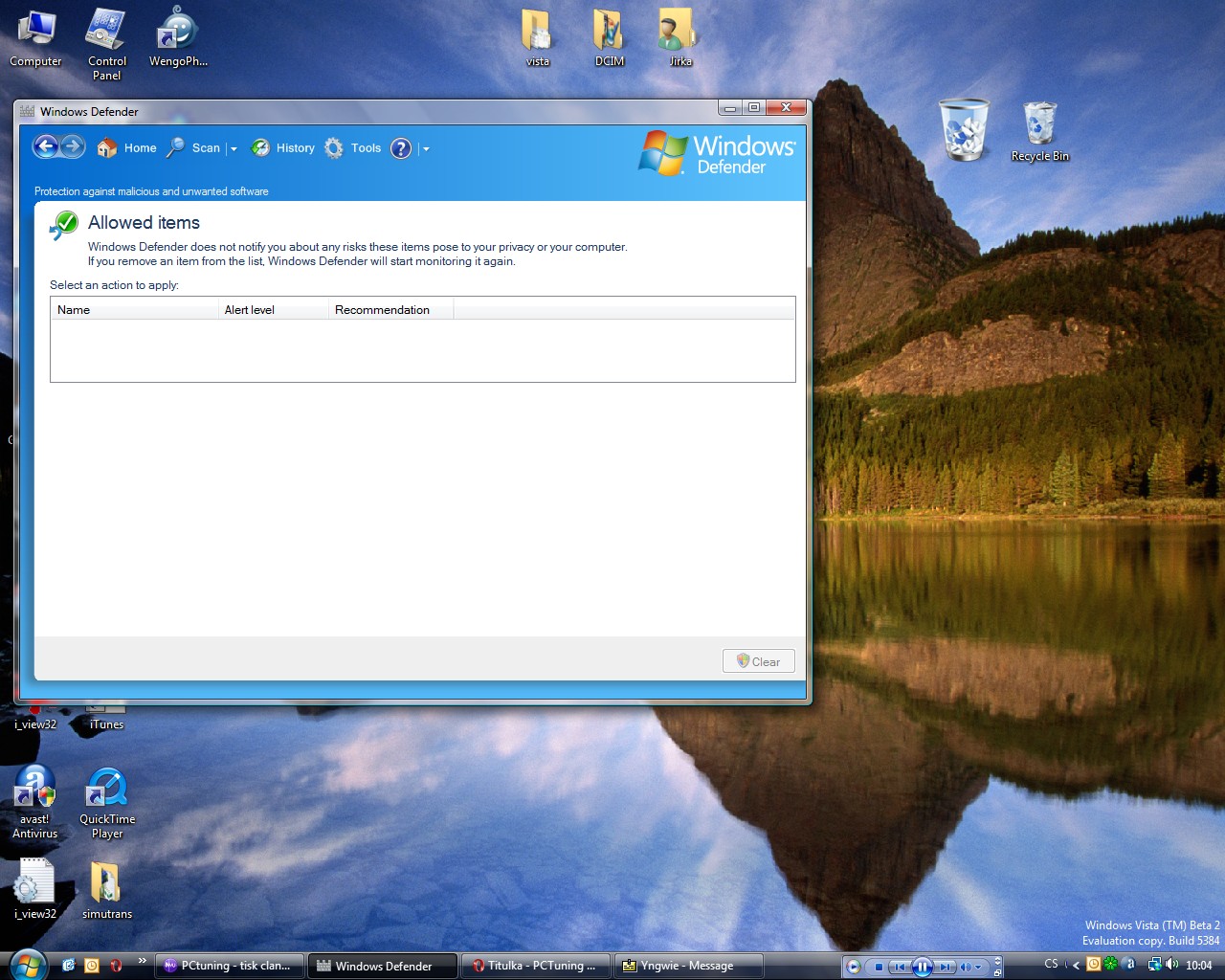Stop playback in the taskbar media player
Screen dimensions: 1225x980
coord(879,967)
